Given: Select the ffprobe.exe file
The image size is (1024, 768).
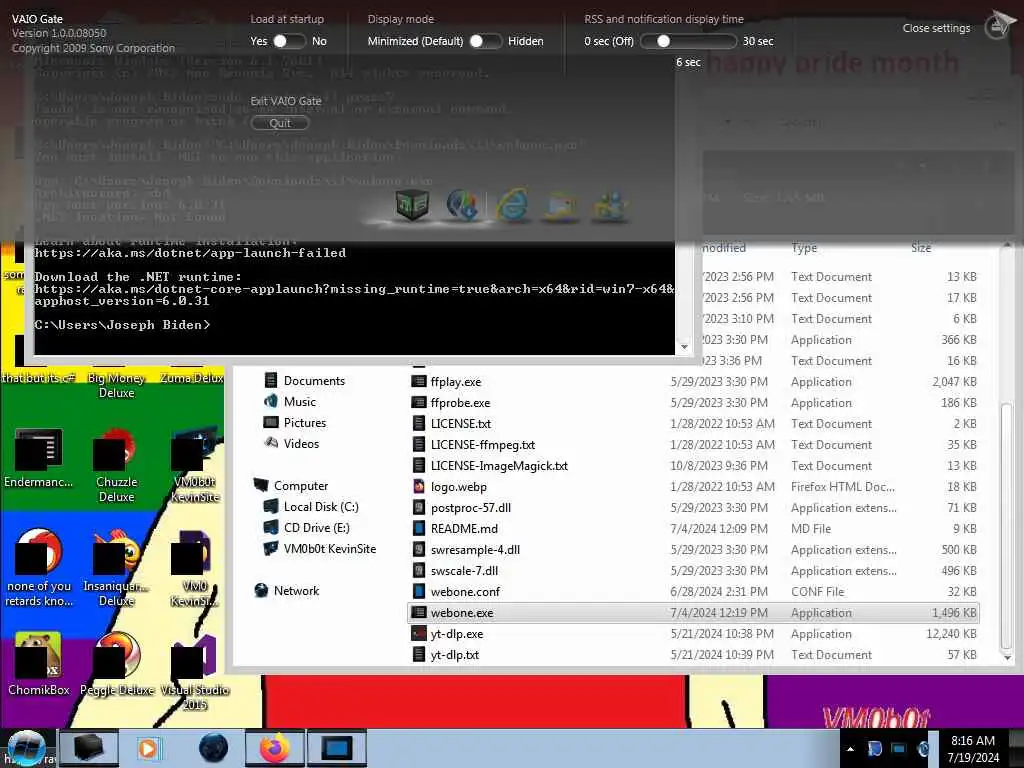Looking at the screenshot, I should (460, 403).
